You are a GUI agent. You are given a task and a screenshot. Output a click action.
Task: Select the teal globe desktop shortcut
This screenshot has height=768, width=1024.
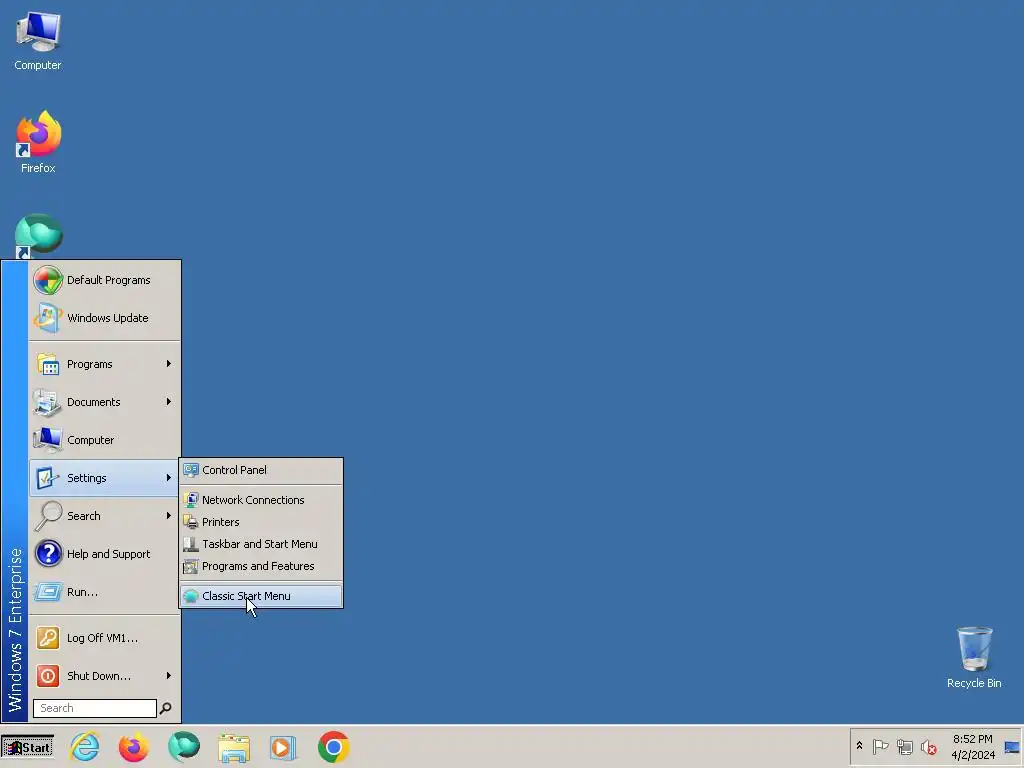[x=39, y=236]
